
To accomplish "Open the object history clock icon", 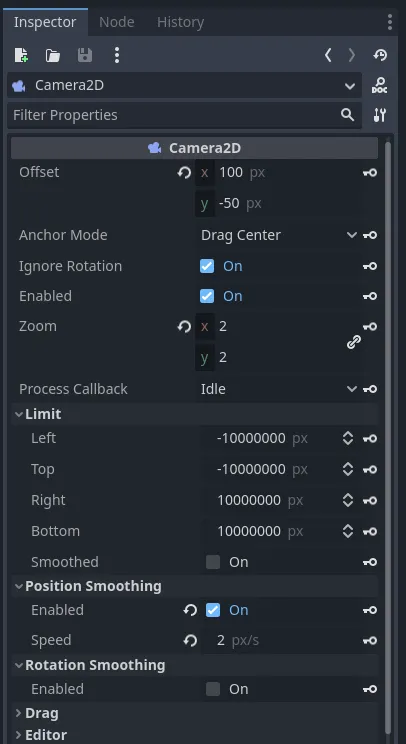I will coord(380,56).
